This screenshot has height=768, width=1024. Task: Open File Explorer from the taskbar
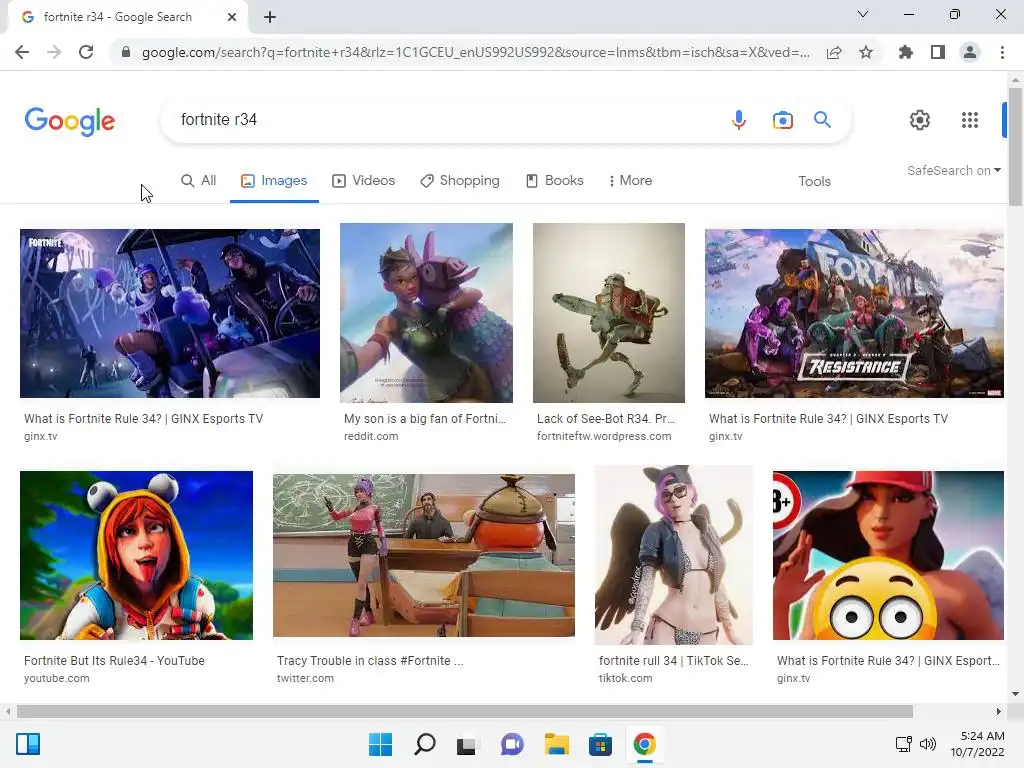[556, 744]
